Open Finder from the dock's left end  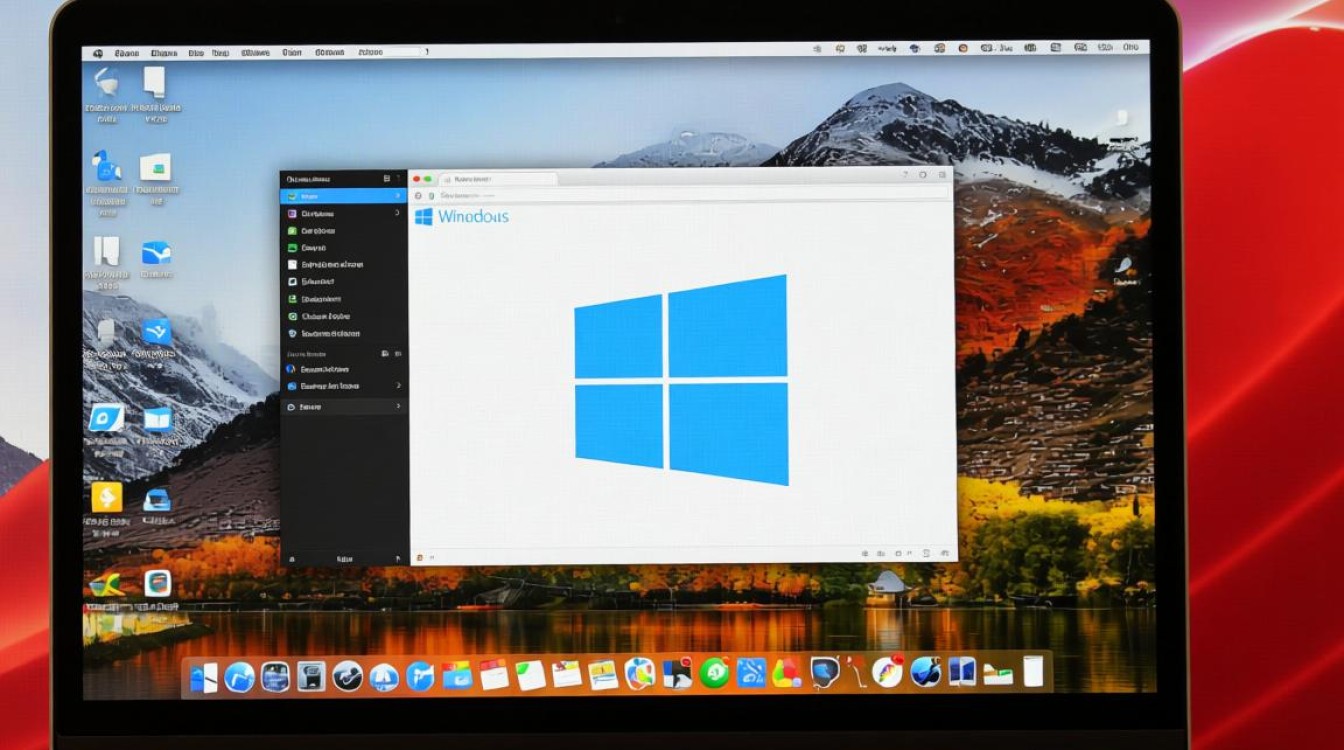204,677
